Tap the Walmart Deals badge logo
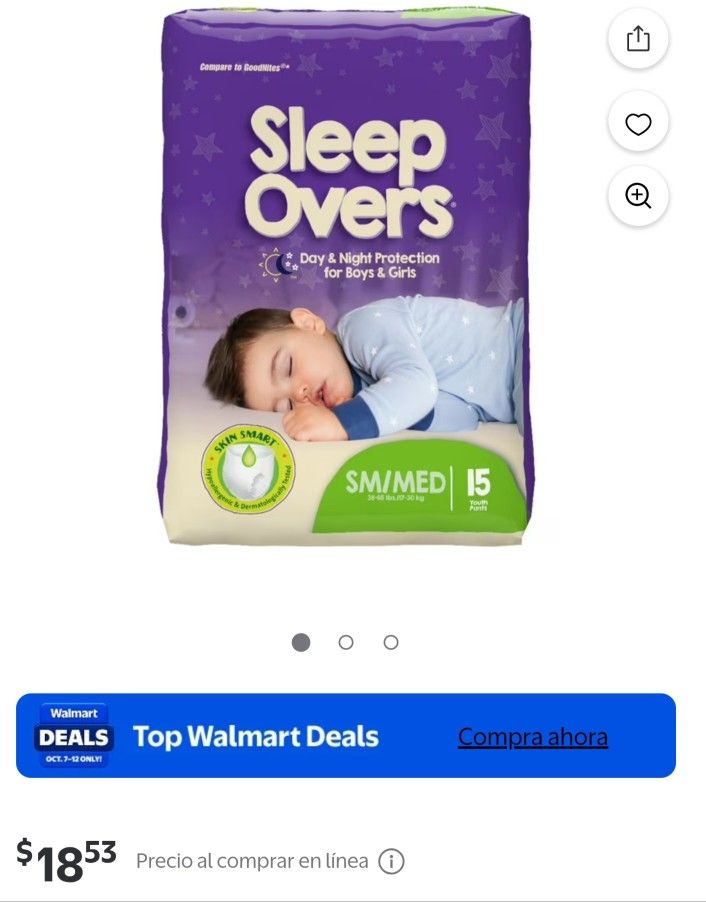 pos(74,735)
